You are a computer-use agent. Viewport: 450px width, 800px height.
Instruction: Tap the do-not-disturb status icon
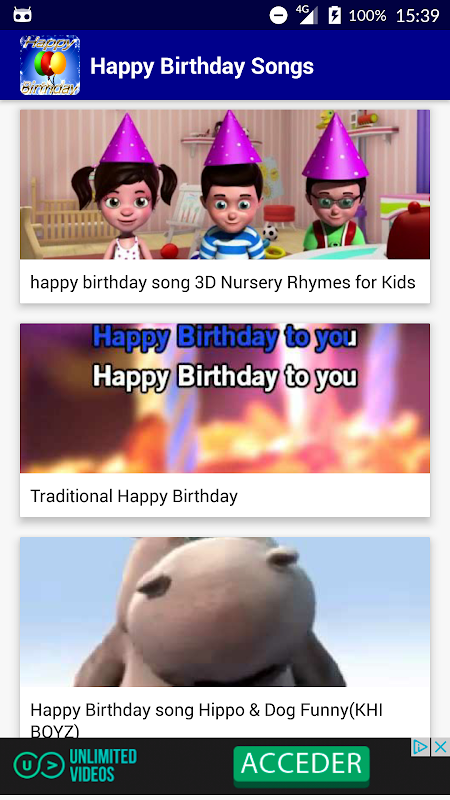279,15
